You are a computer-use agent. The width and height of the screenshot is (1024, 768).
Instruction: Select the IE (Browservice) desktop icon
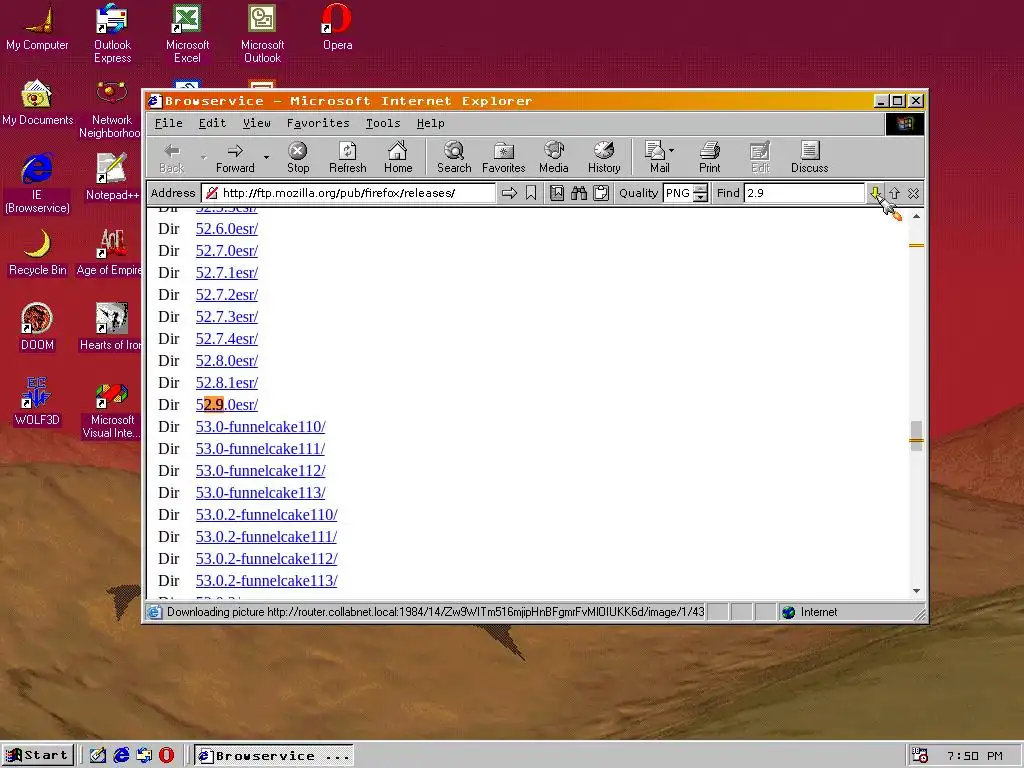click(37, 184)
